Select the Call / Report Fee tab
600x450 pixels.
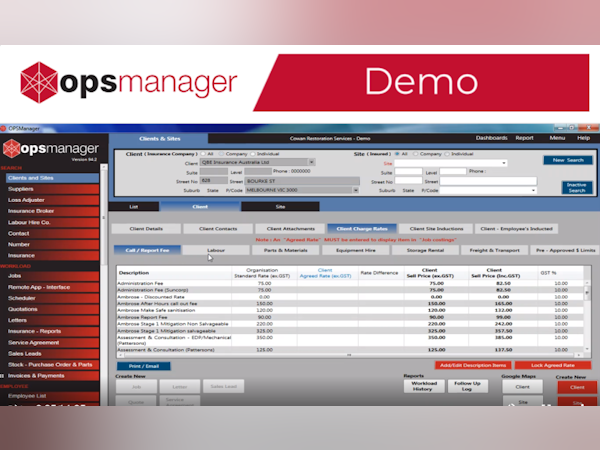tap(147, 250)
